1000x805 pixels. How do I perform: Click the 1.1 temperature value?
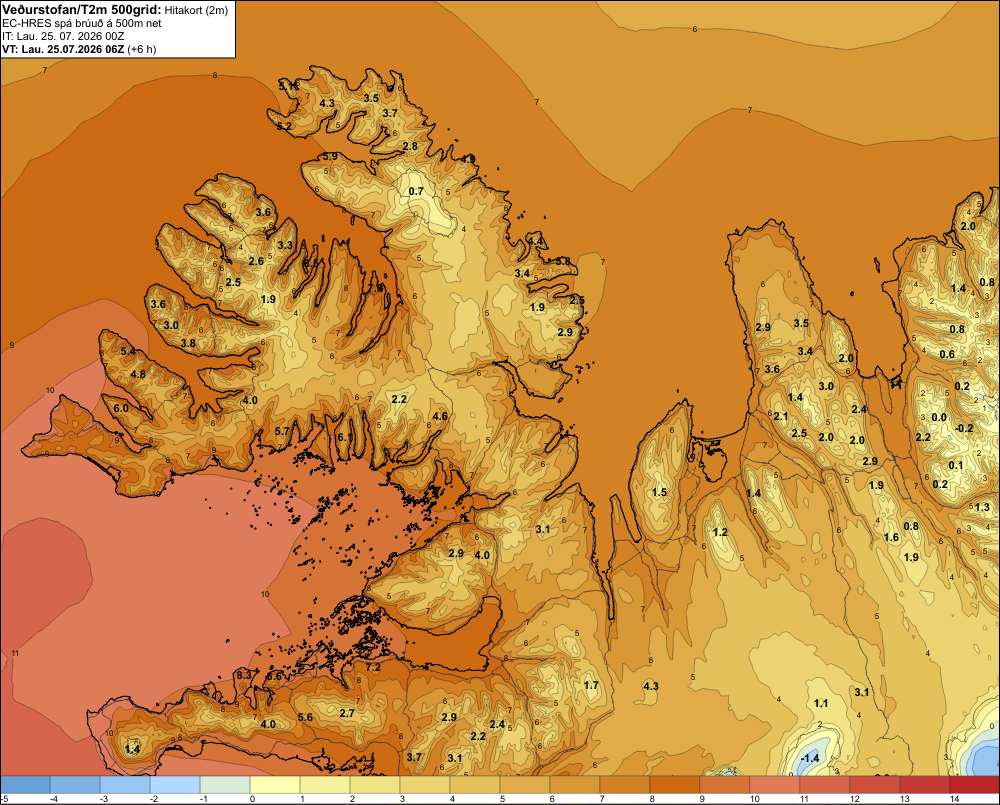click(x=821, y=703)
